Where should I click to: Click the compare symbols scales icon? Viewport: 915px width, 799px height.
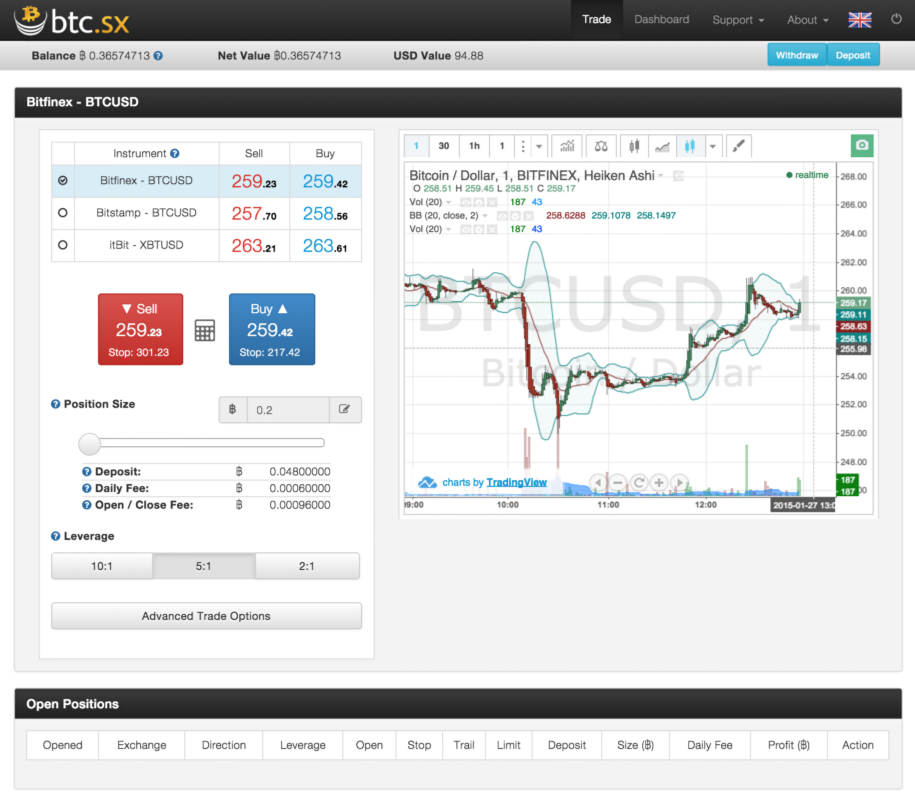(600, 146)
